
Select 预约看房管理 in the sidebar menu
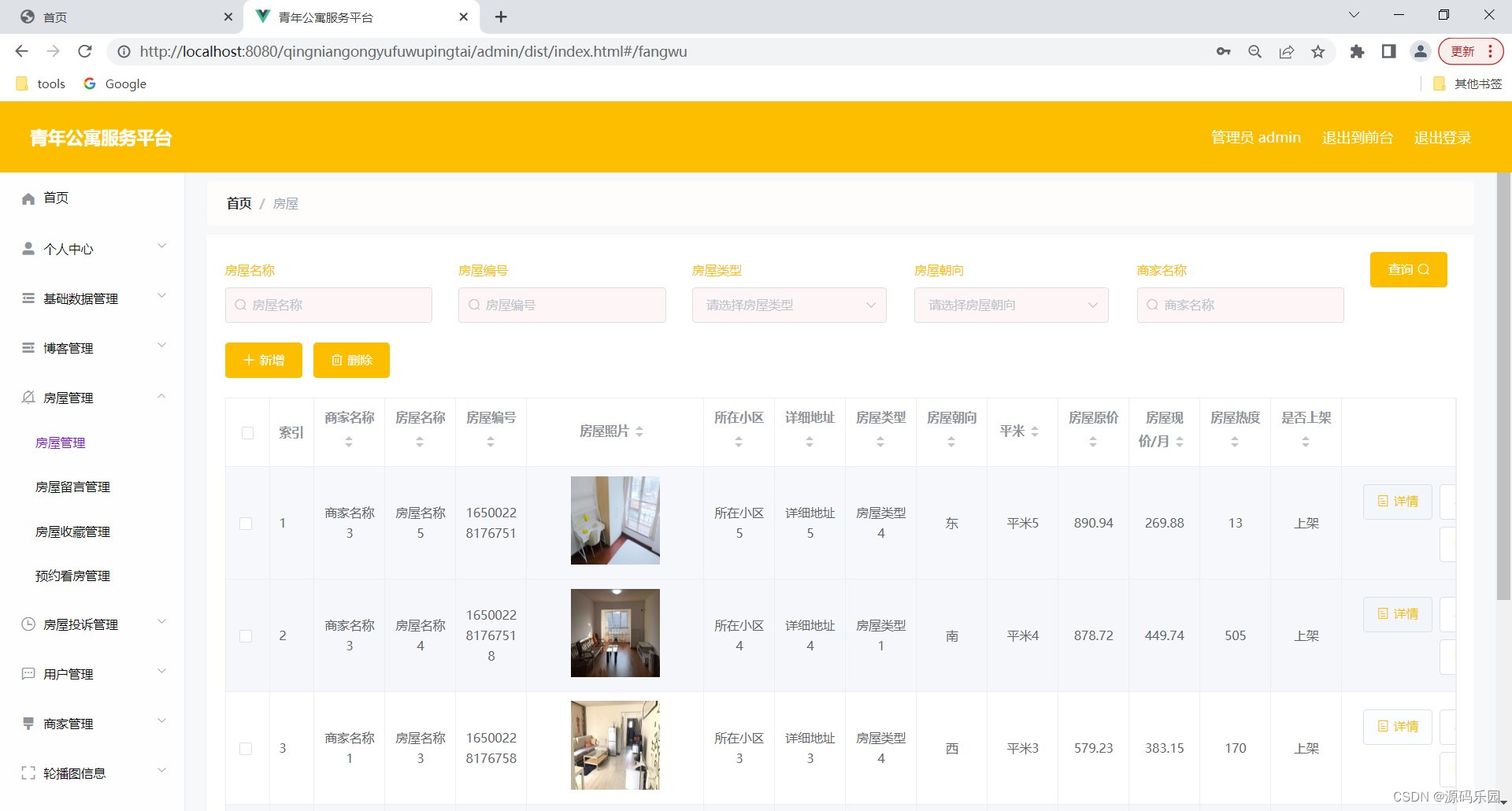72,576
